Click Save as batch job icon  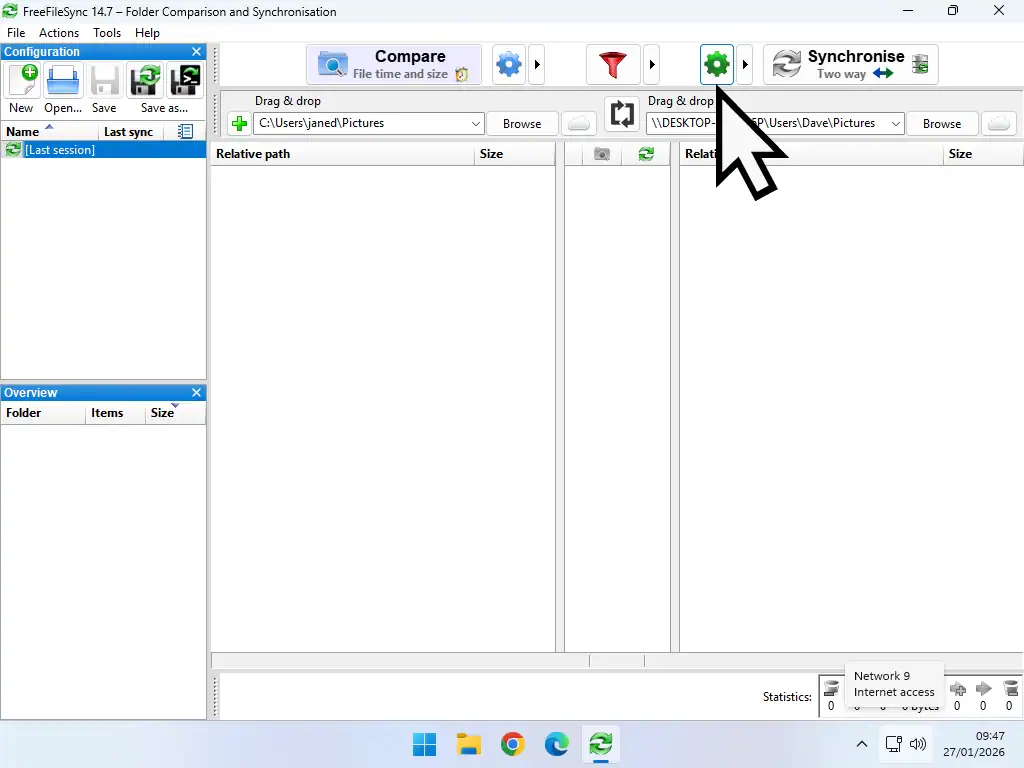point(185,80)
